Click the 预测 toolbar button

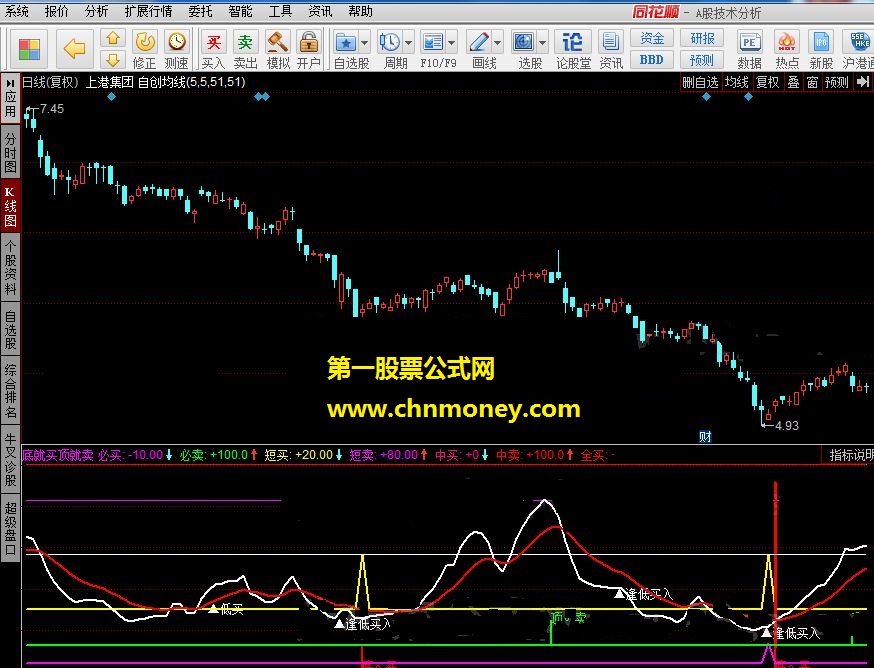[x=702, y=60]
